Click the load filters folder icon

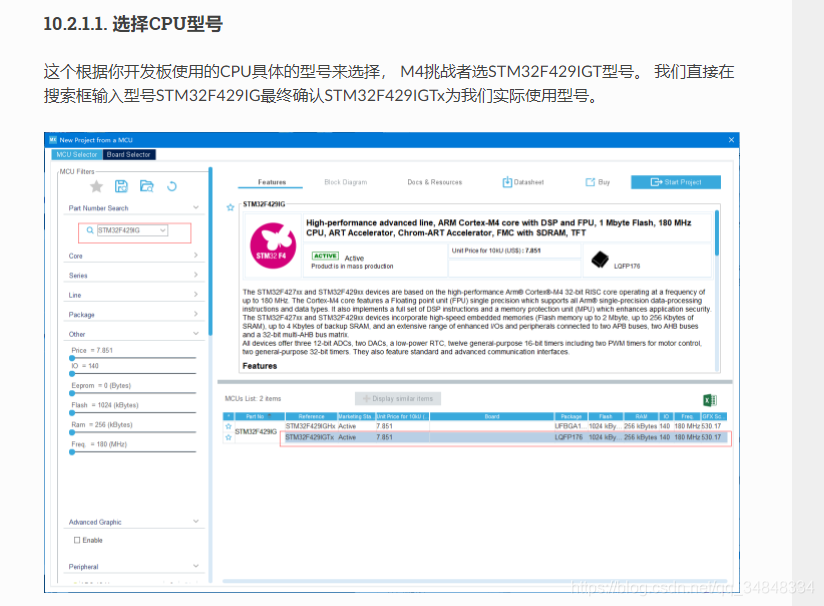coord(147,186)
